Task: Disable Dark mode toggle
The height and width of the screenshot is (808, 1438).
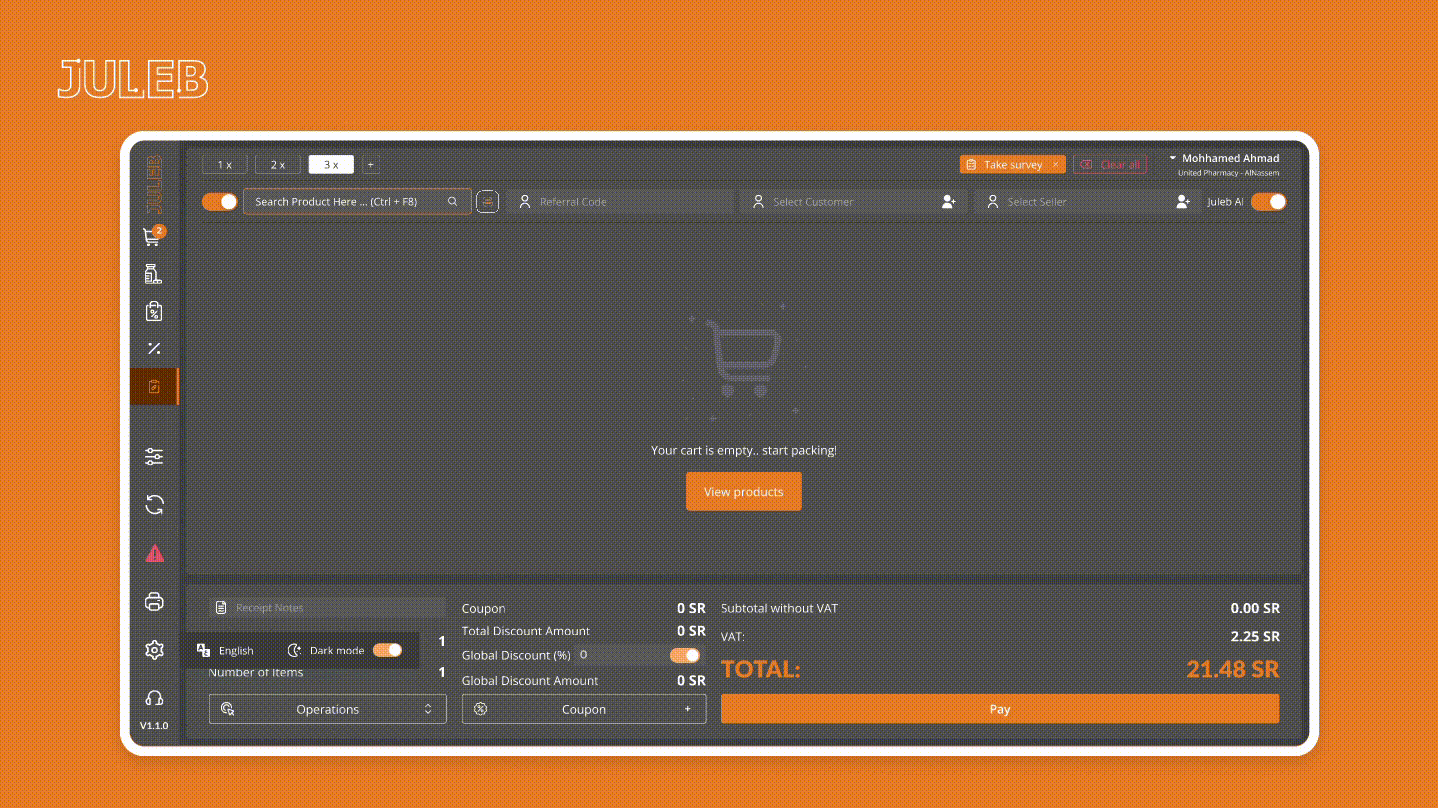Action: pyautogui.click(x=387, y=650)
